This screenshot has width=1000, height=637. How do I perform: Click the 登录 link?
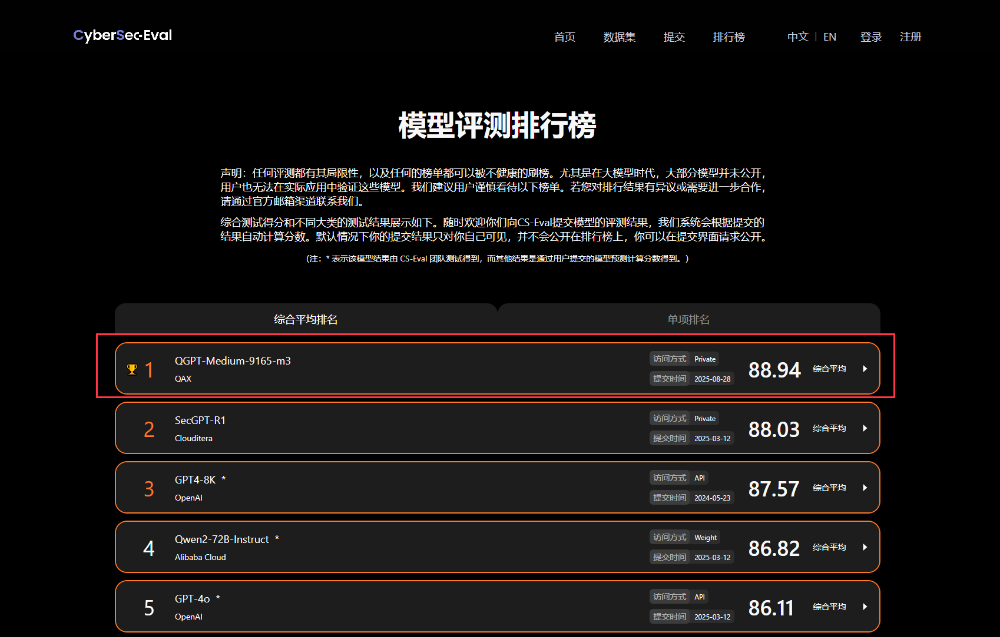pos(871,37)
